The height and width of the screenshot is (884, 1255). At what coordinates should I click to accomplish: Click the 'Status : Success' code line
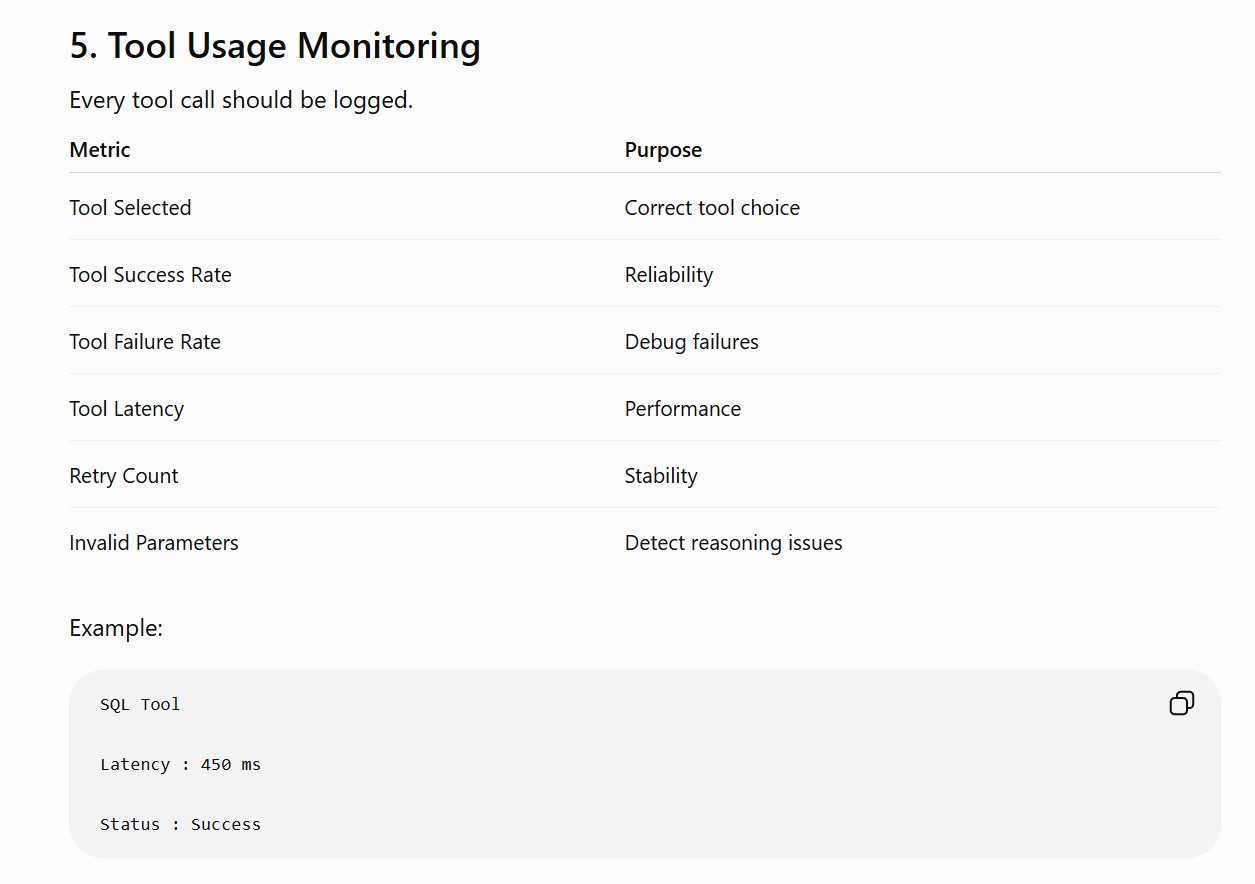click(180, 824)
